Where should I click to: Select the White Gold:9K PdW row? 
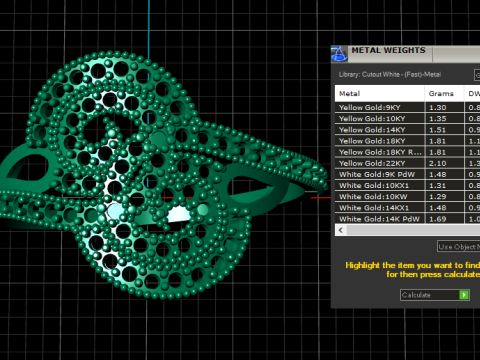point(407,174)
